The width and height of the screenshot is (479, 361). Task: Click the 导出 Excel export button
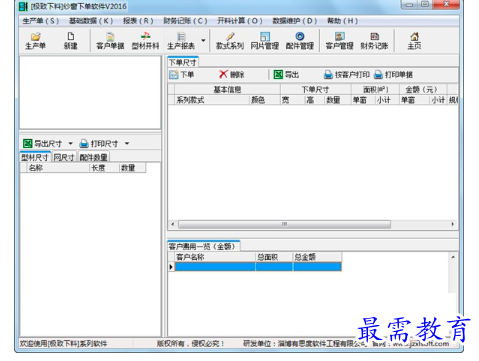tap(286, 75)
